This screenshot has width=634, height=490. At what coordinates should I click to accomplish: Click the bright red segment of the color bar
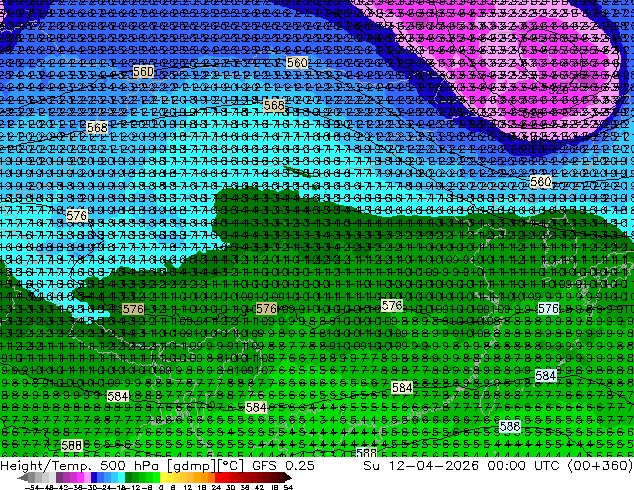click(218, 478)
